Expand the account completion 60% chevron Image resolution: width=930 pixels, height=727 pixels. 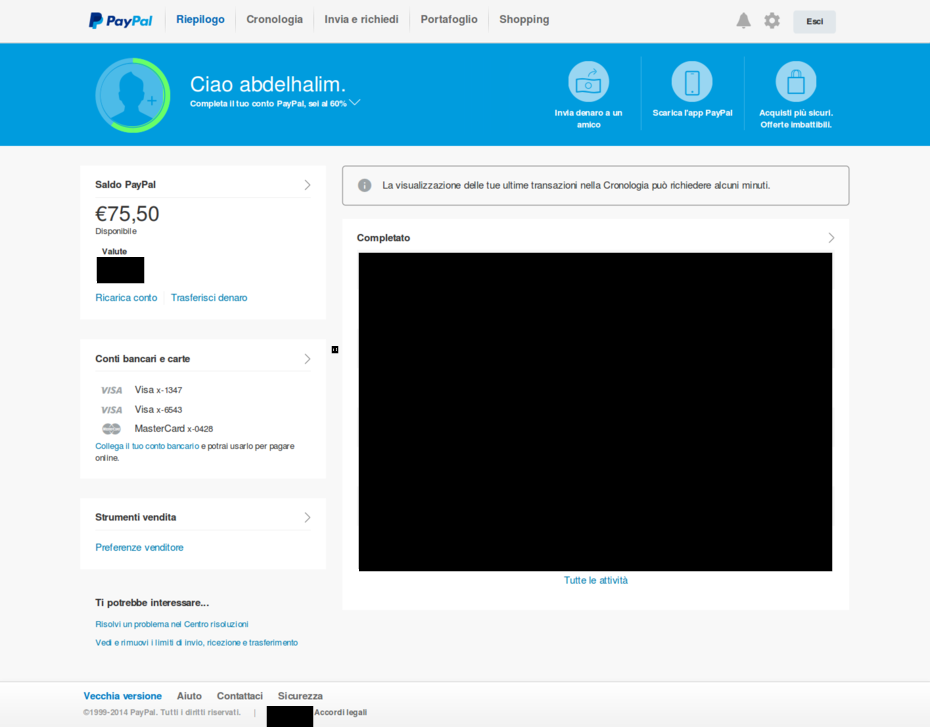(355, 103)
